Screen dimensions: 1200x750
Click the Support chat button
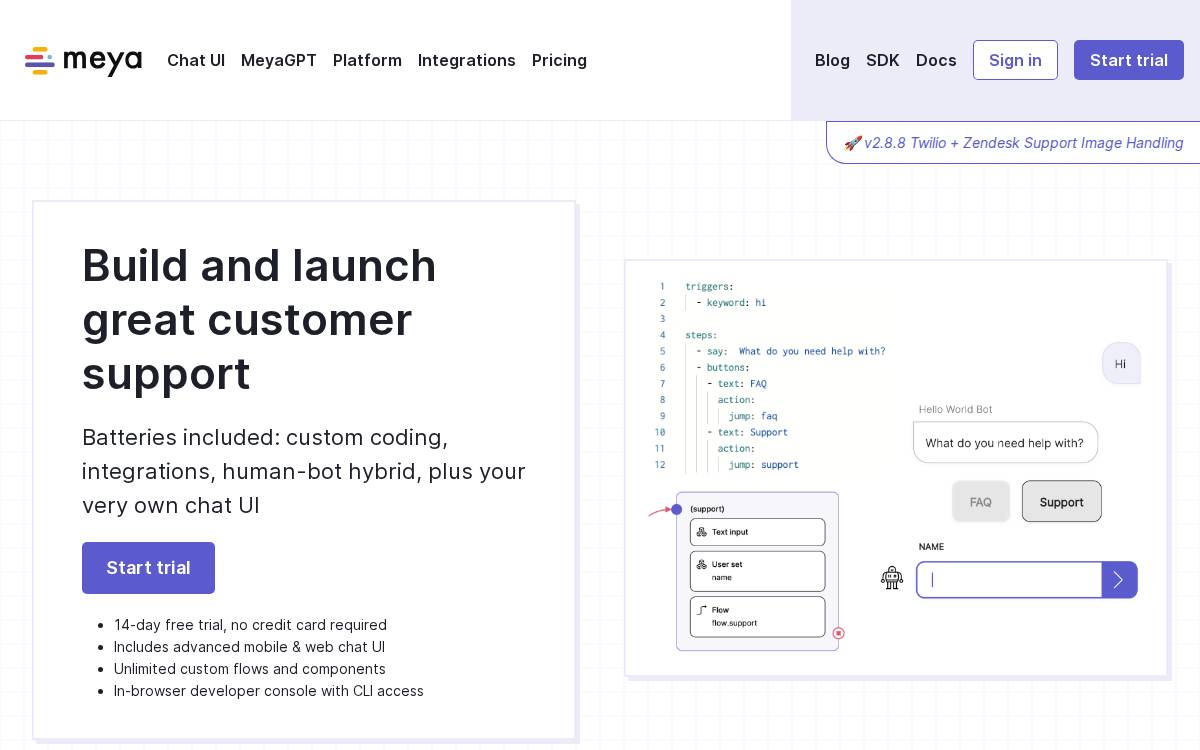pos(1061,502)
